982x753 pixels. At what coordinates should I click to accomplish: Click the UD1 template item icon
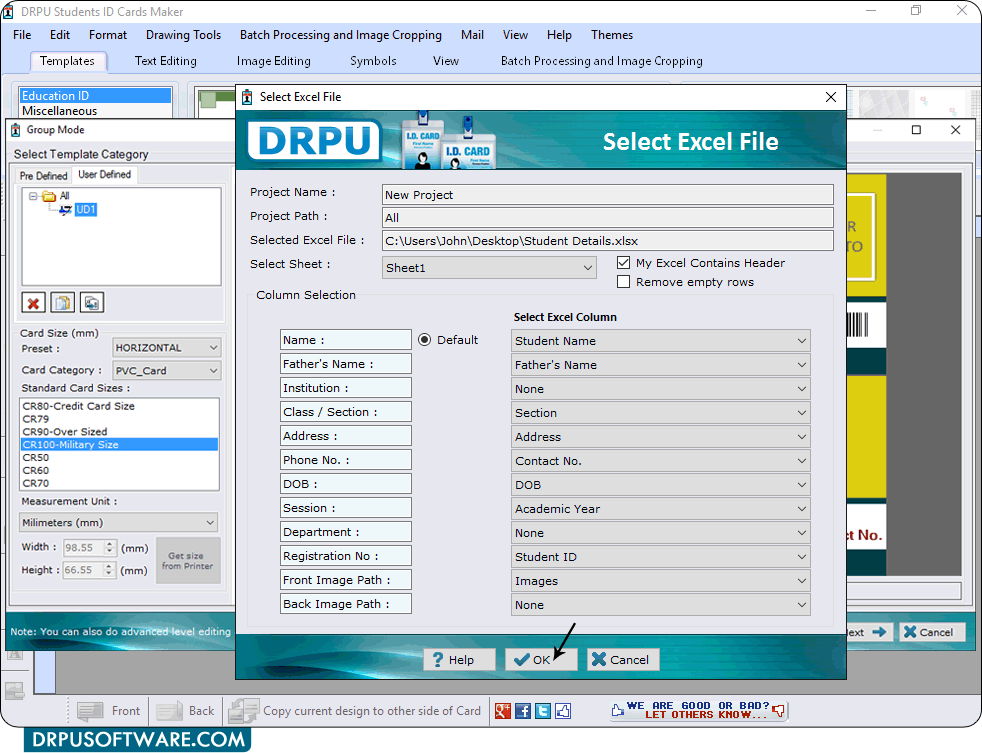point(65,210)
